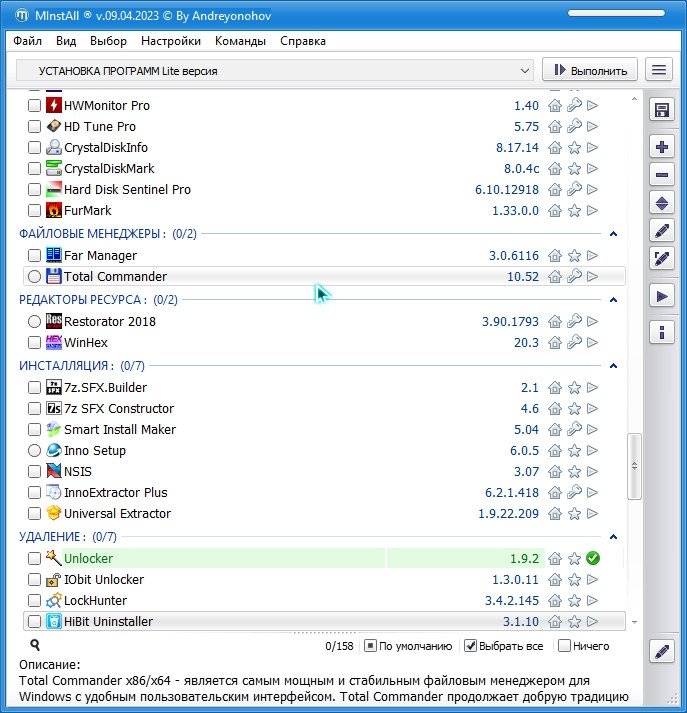Viewport: 687px width, 713px height.
Task: Click the run arrow for Restorator 2018
Action: pos(592,321)
